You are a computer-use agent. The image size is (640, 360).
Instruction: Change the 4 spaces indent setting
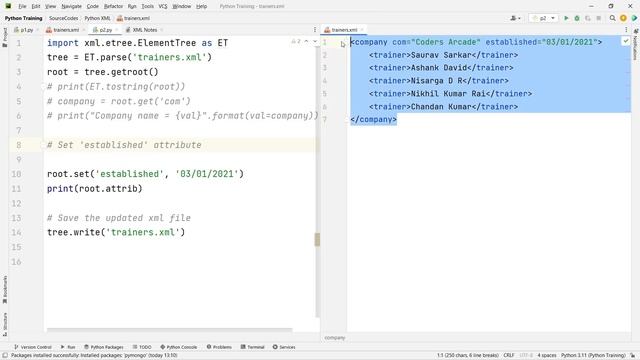(547, 356)
